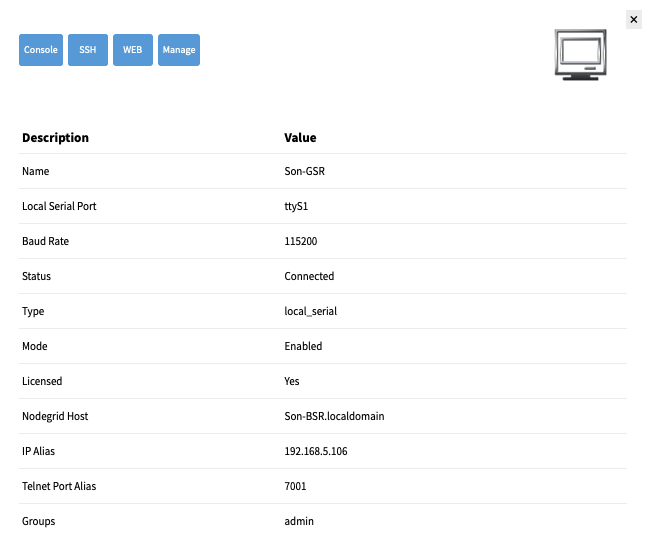Select the local_serial type value
Image resolution: width=651 pixels, height=543 pixels.
click(x=311, y=311)
